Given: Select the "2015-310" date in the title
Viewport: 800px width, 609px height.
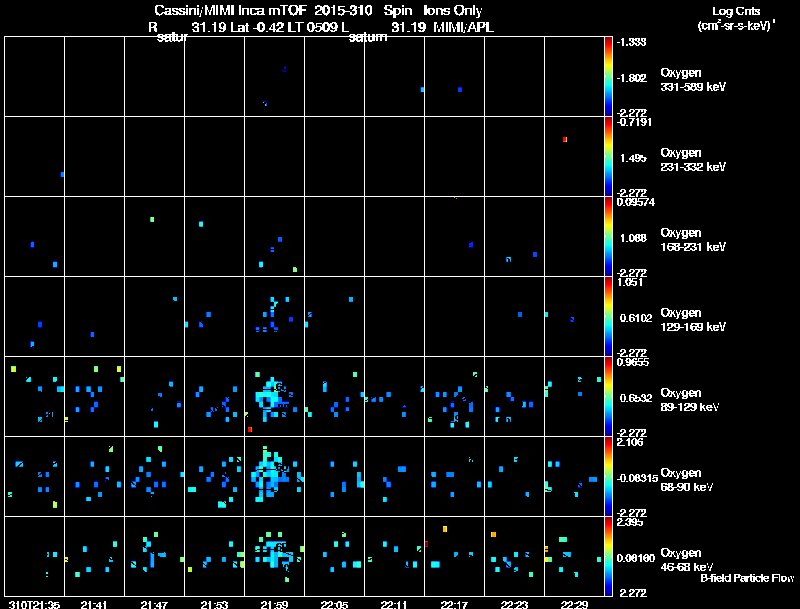Looking at the screenshot, I should tap(343, 10).
